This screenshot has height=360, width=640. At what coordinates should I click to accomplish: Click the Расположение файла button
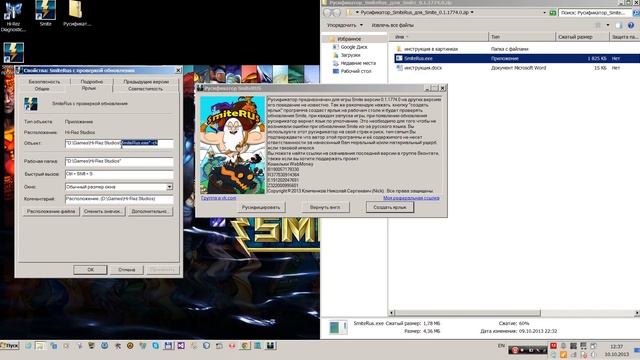[51, 211]
